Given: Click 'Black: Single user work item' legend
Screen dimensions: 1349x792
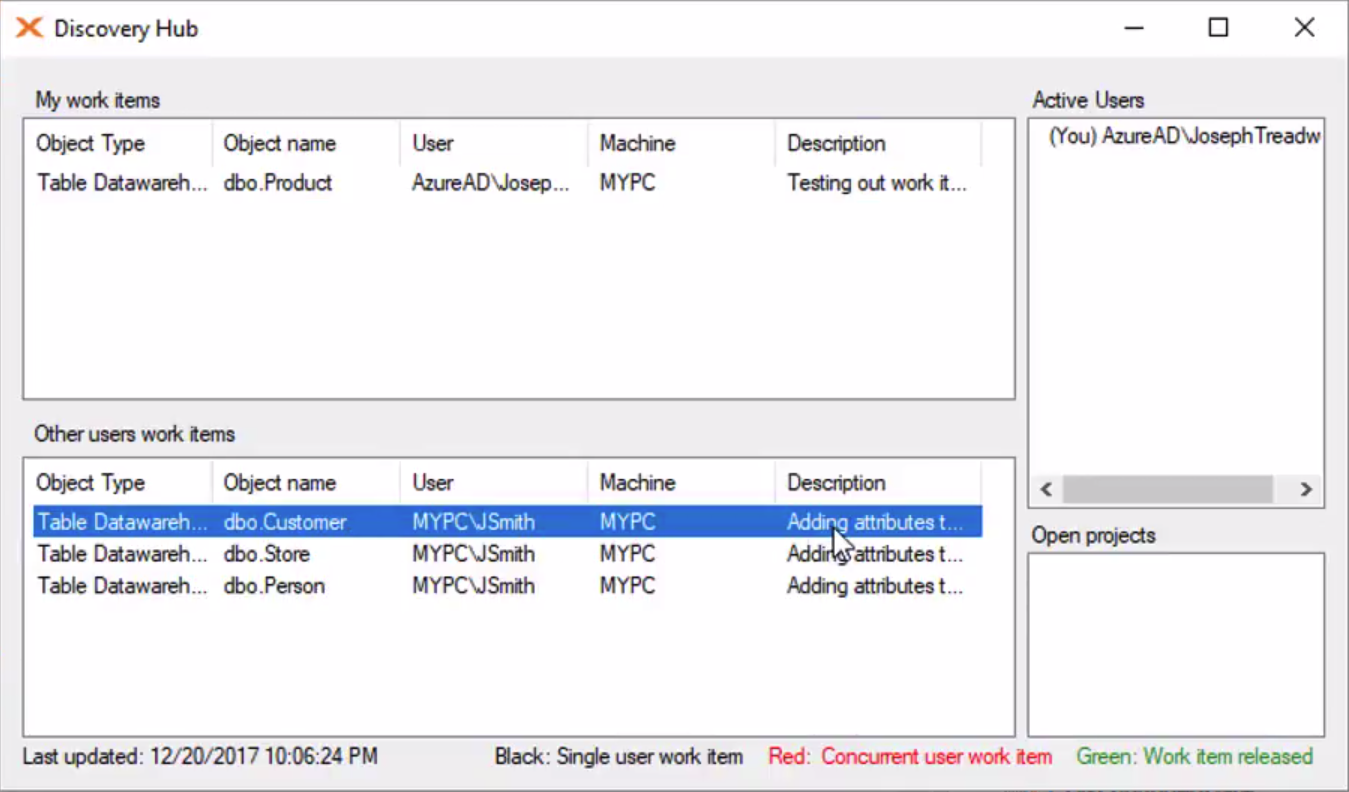Looking at the screenshot, I should point(618,756).
